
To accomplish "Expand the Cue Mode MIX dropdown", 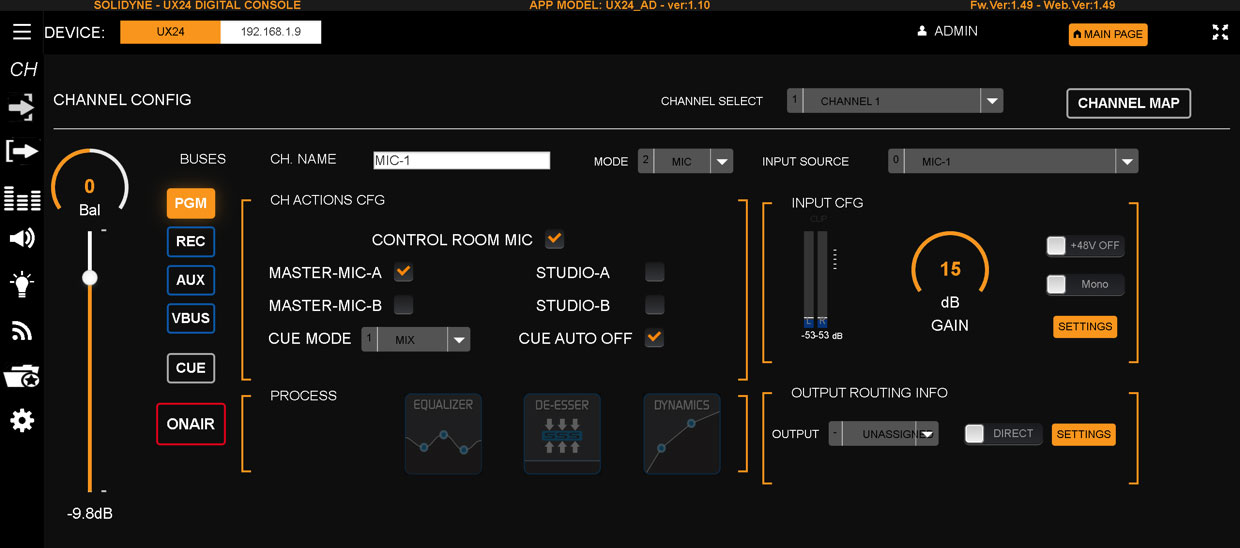I will [x=458, y=340].
